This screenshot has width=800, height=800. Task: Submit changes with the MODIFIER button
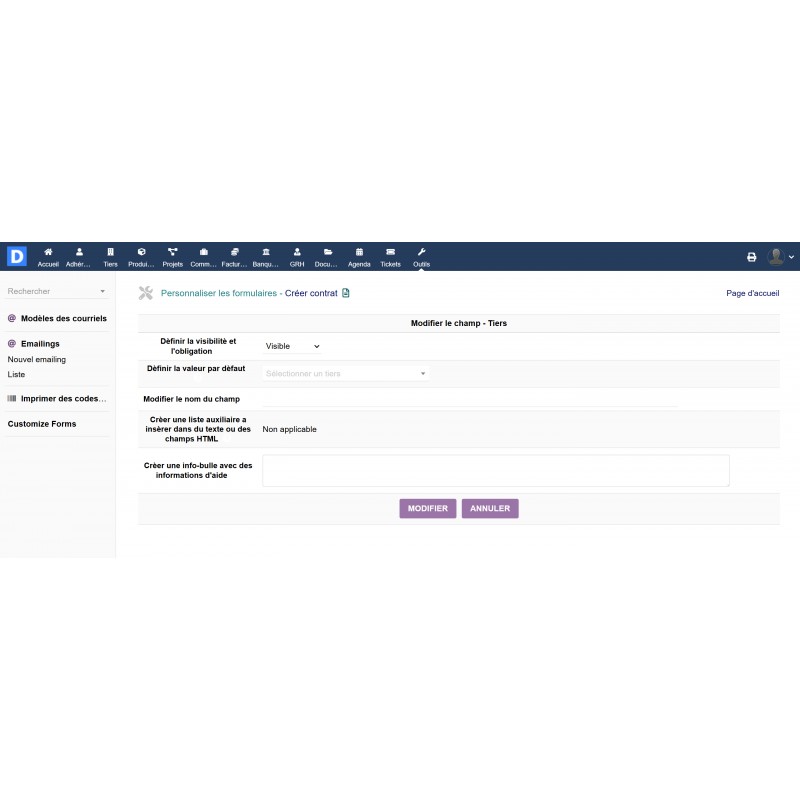pos(427,508)
